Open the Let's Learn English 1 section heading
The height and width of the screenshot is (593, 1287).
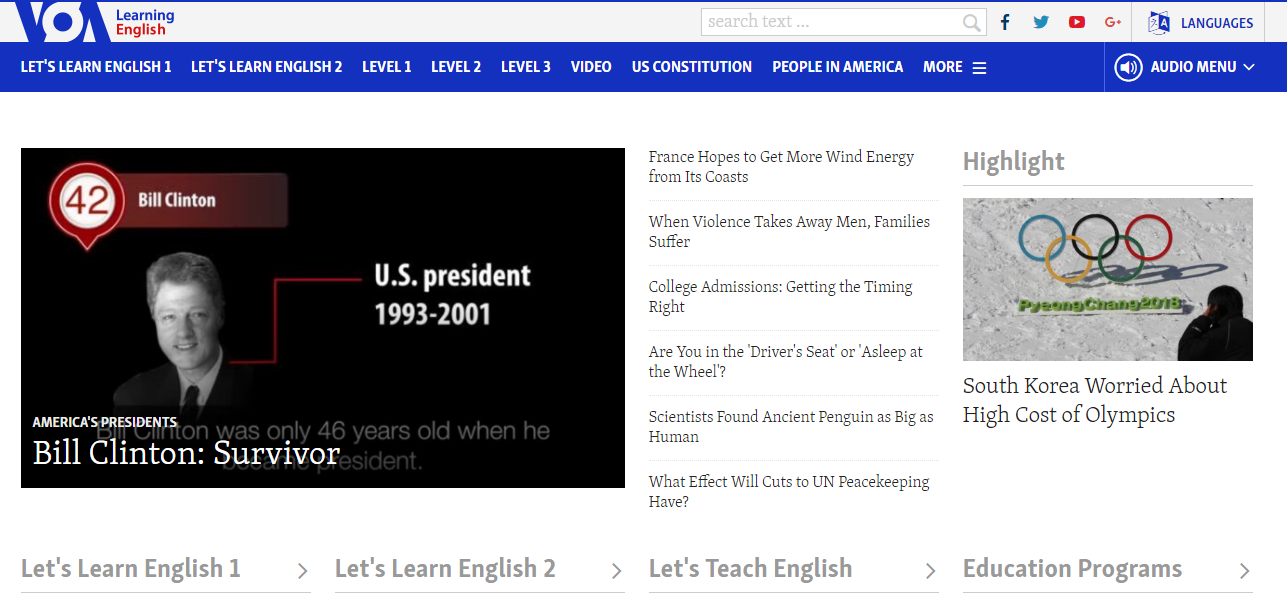pos(131,569)
